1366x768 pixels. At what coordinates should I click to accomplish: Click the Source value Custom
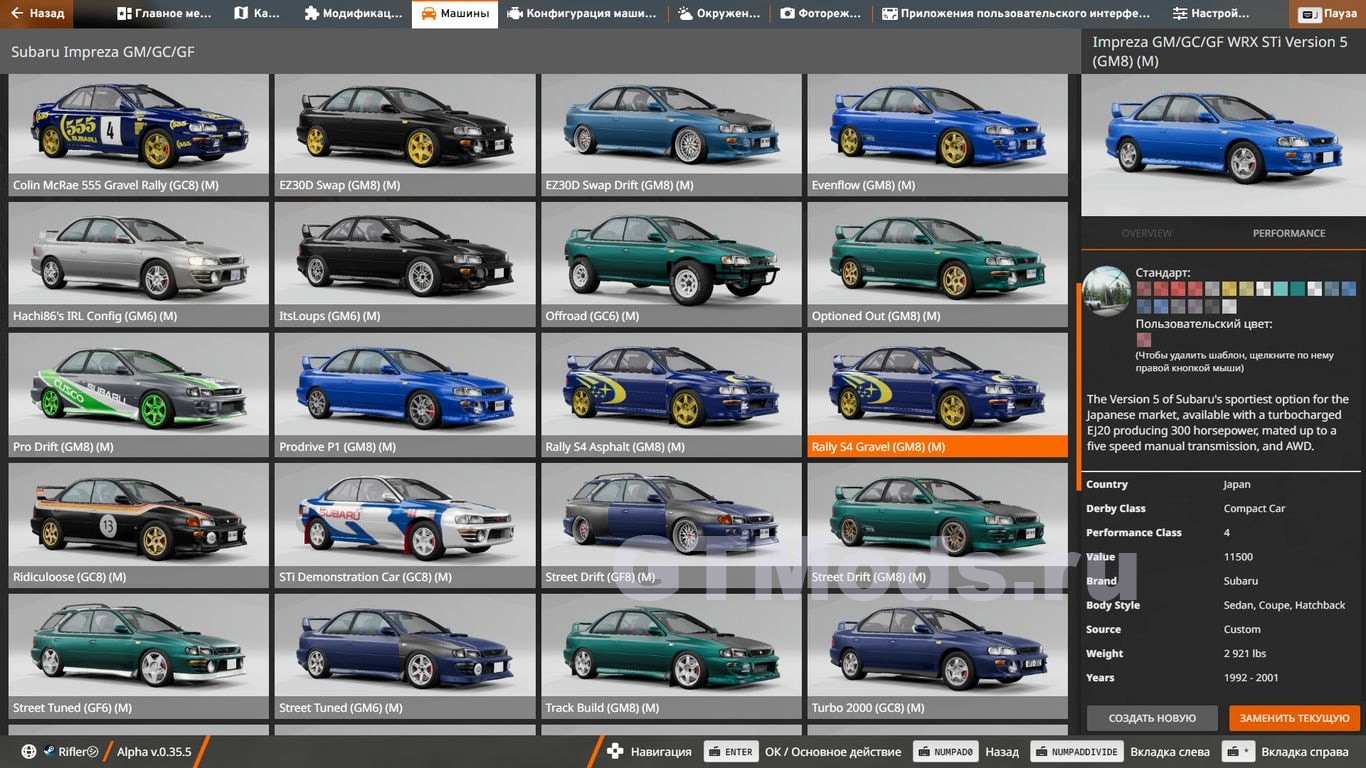point(1242,629)
